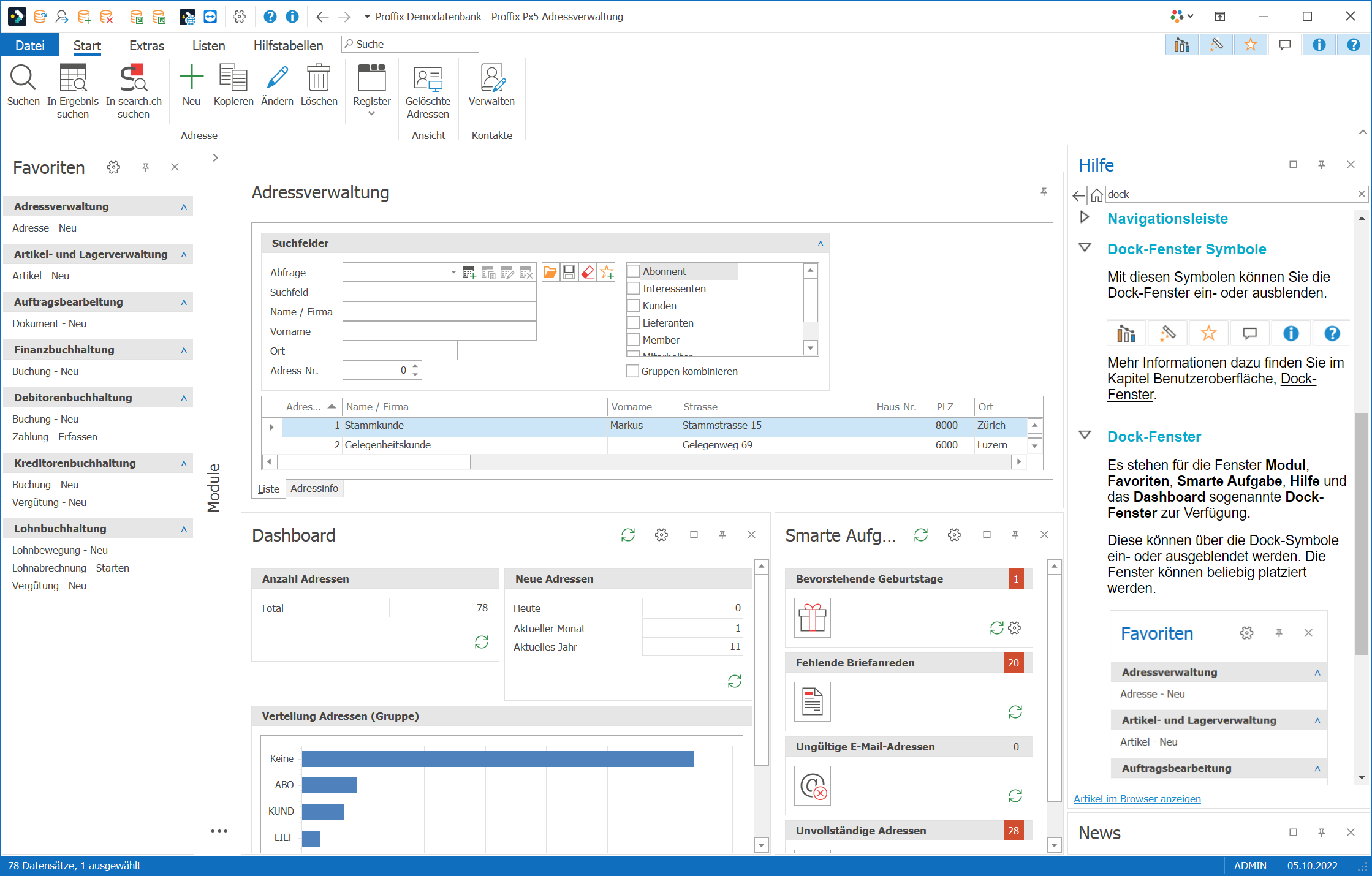Click In Ergebnis suchen icon
The height and width of the screenshot is (876, 1372).
pyautogui.click(x=73, y=78)
